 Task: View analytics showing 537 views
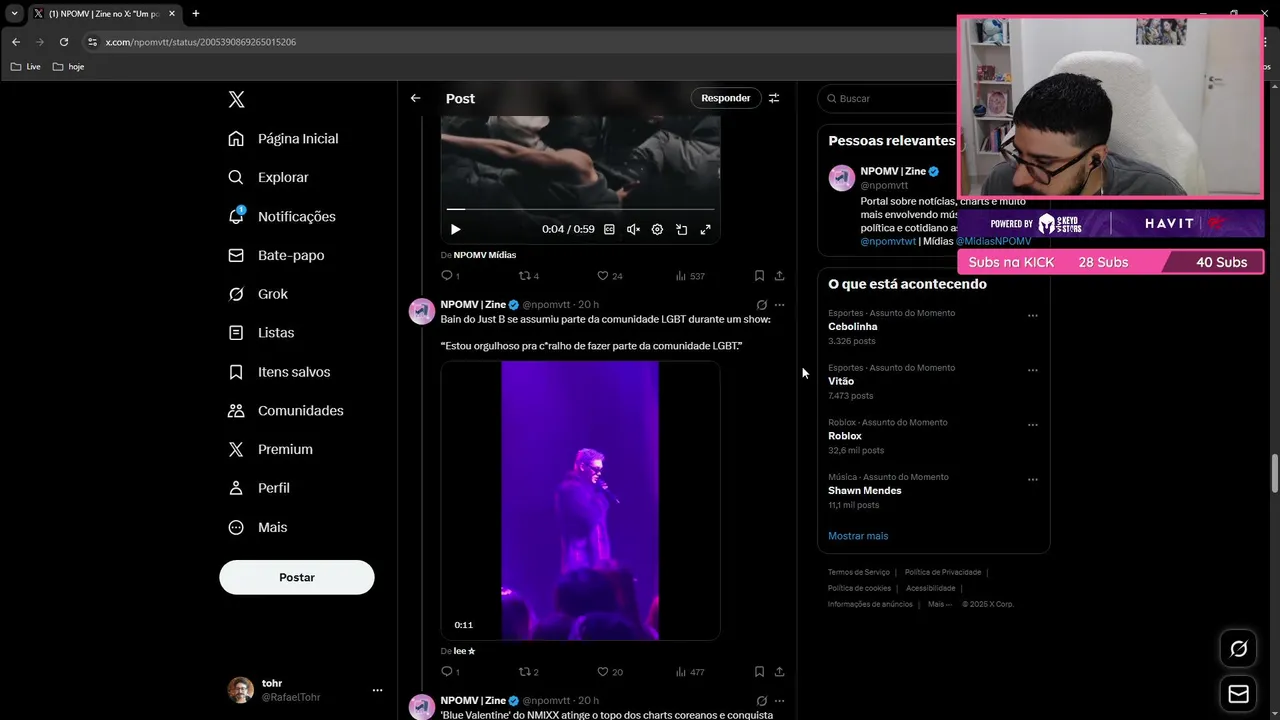[690, 276]
